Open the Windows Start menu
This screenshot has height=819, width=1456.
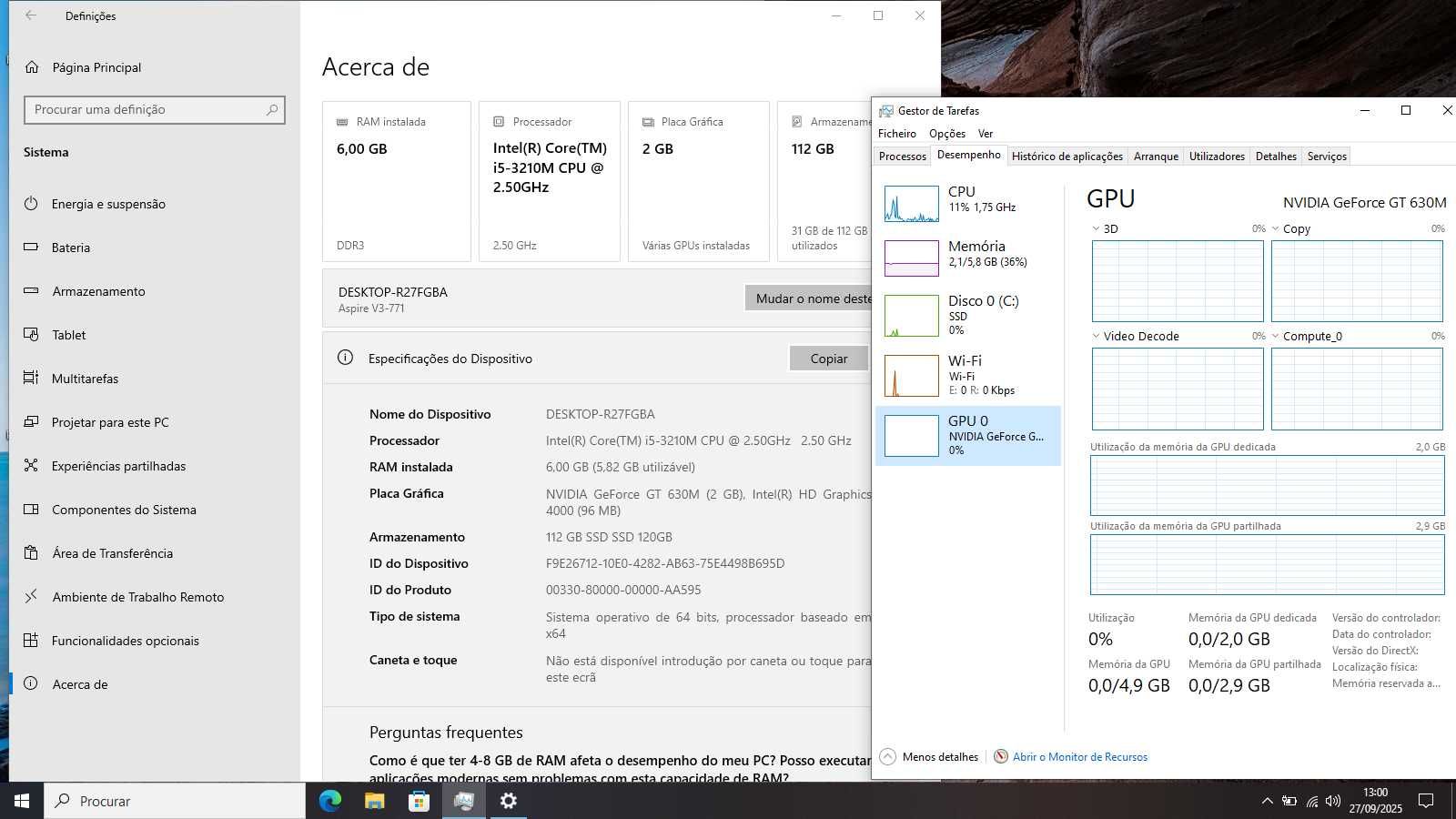22,801
